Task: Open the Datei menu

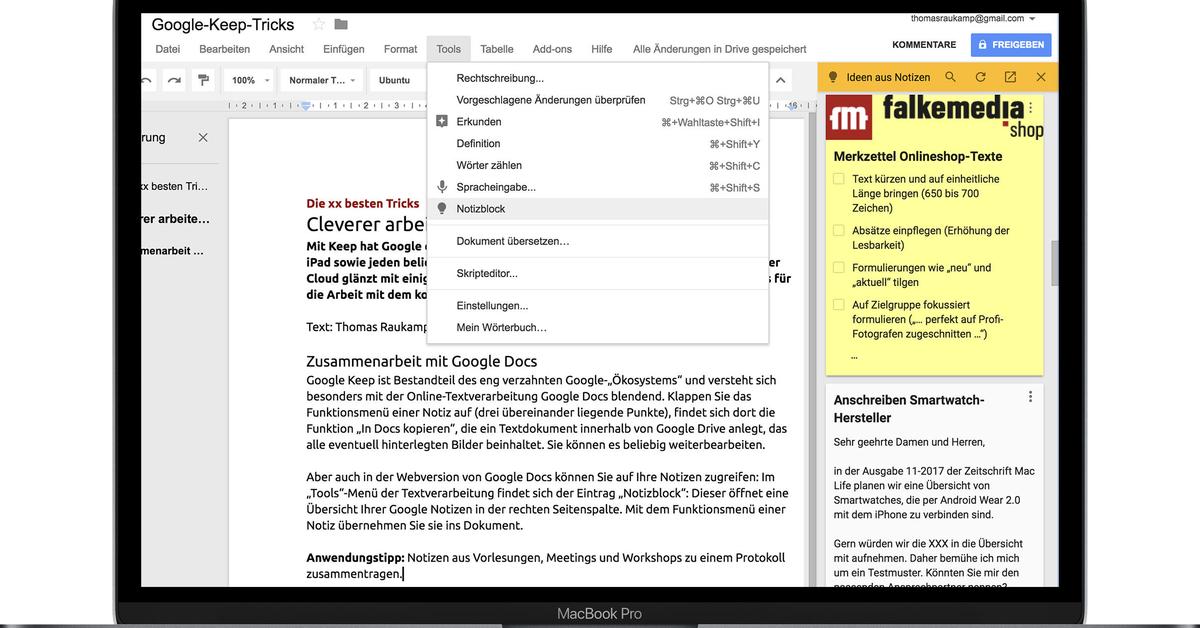Action: [x=168, y=49]
